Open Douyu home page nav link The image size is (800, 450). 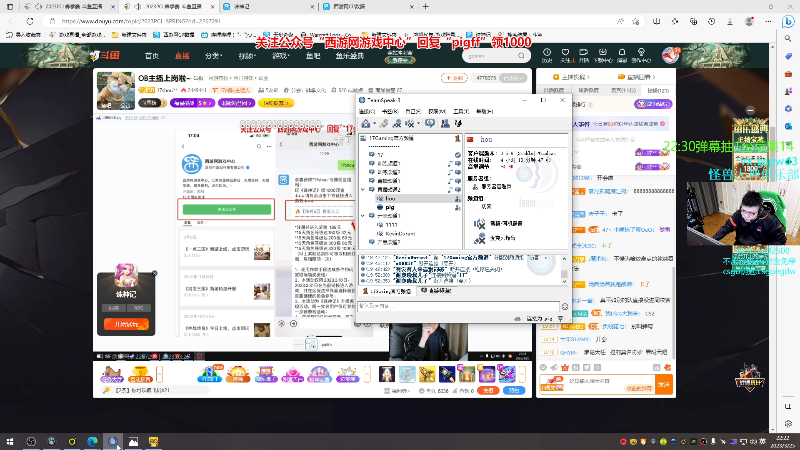click(152, 56)
